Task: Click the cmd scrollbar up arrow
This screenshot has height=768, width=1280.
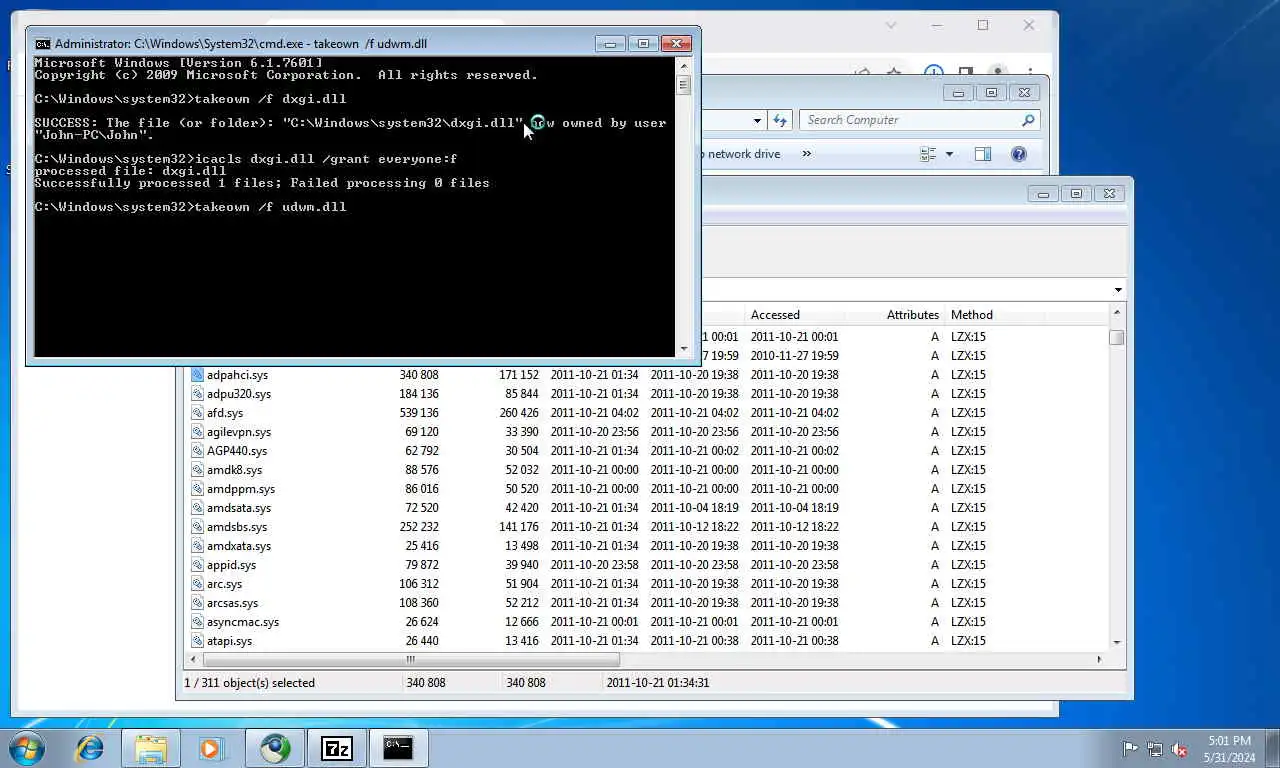Action: click(684, 65)
